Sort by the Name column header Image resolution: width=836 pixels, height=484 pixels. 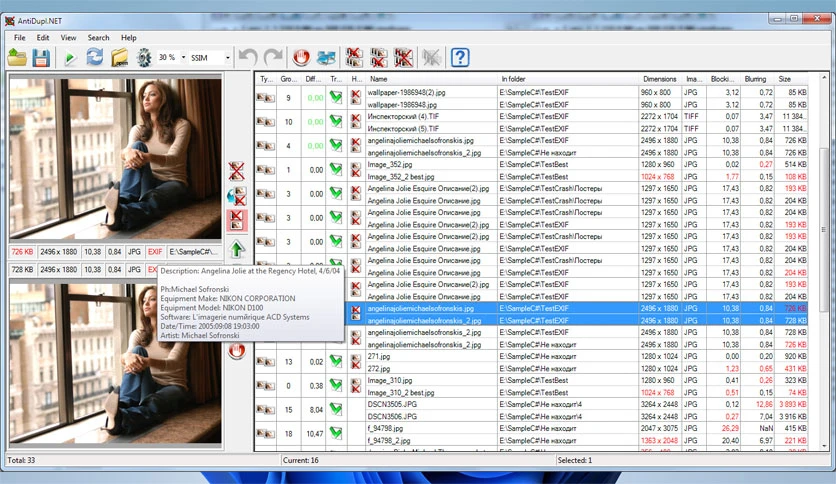(x=431, y=79)
